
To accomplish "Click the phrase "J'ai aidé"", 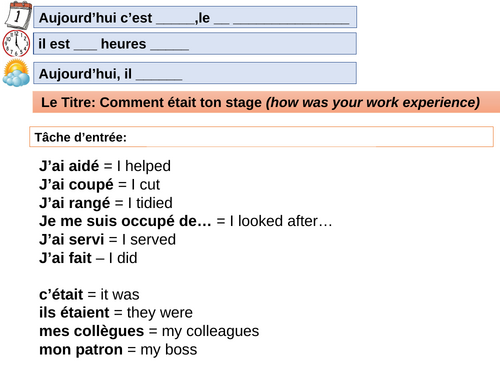I will (x=69, y=166).
